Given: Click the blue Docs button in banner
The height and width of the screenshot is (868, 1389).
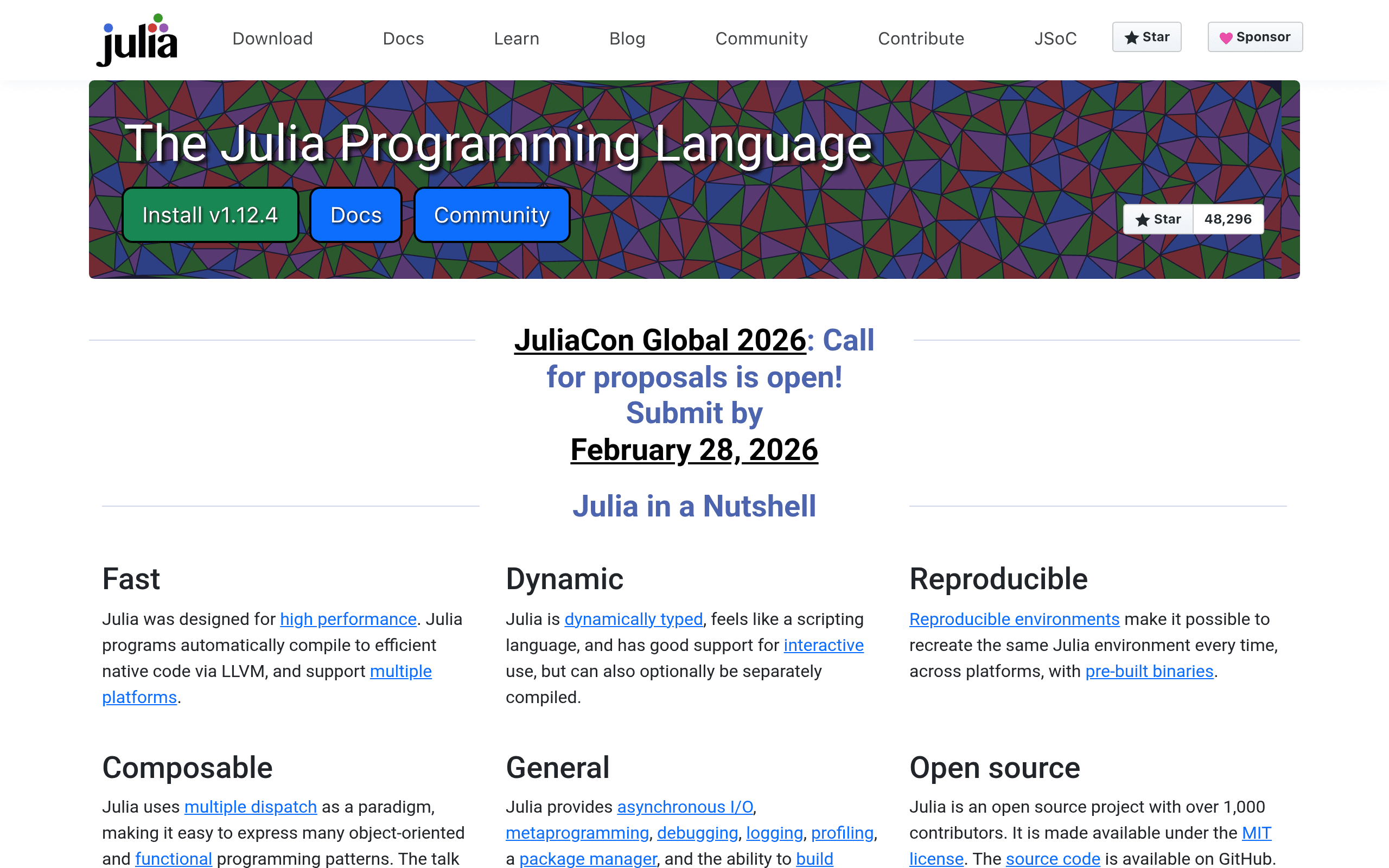Looking at the screenshot, I should (x=356, y=215).
